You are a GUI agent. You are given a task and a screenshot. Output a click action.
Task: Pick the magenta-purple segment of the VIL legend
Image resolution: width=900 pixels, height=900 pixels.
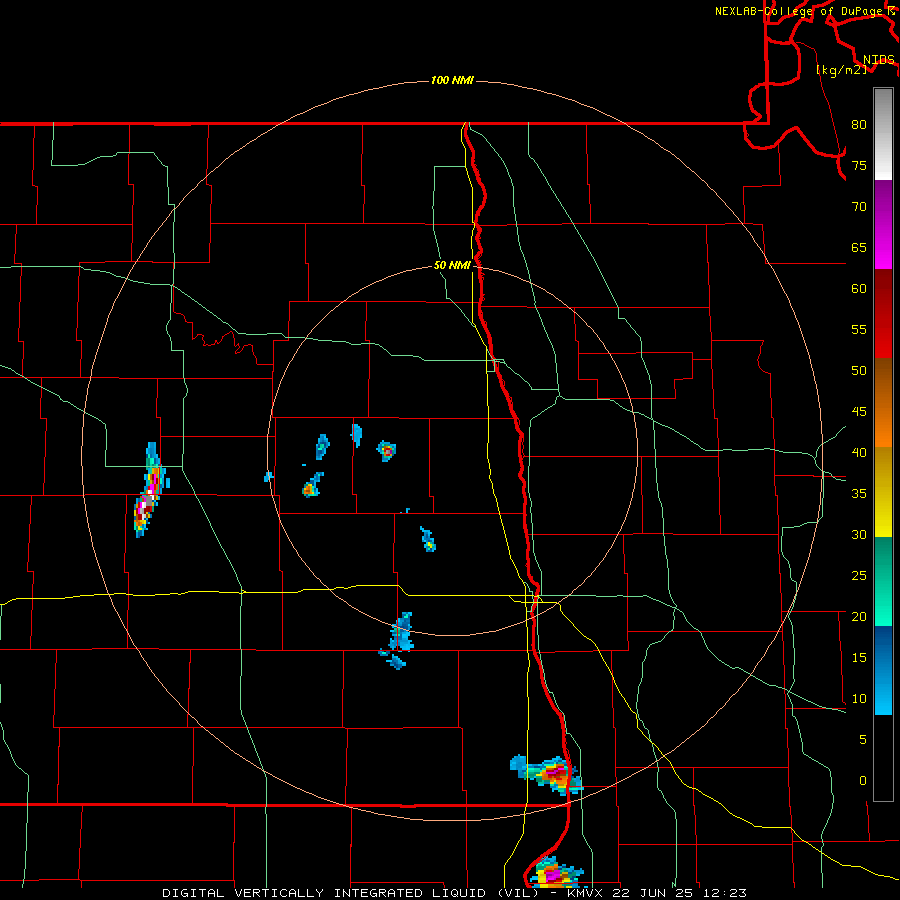tap(883, 225)
